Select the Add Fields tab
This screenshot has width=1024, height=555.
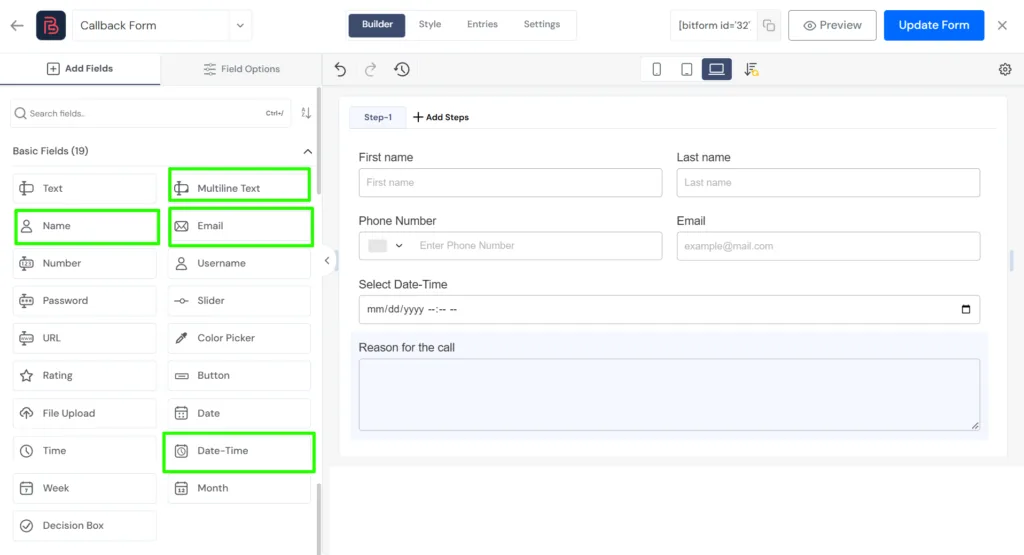coord(80,69)
